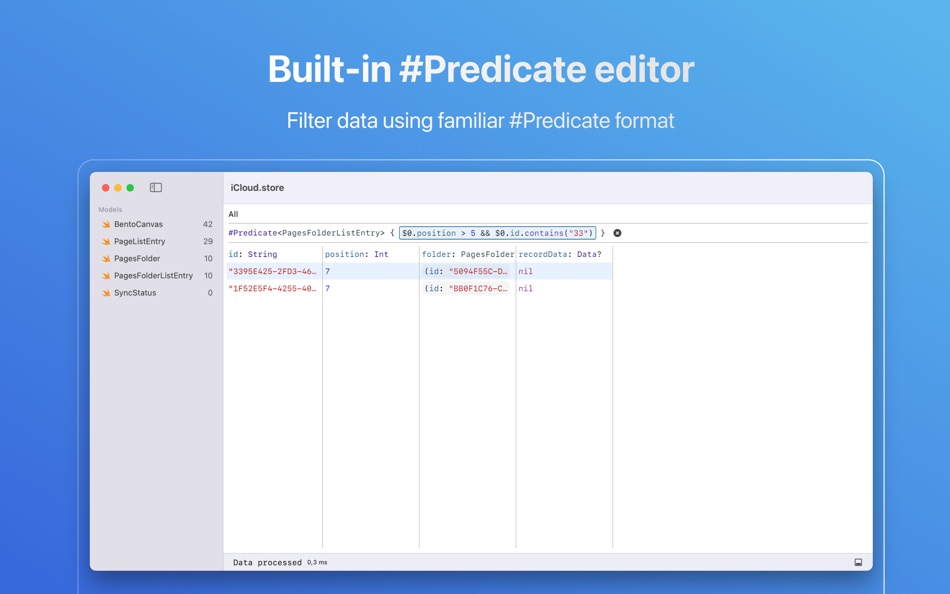This screenshot has width=950, height=594.
Task: Click nil recordData in first row
Action: (525, 271)
